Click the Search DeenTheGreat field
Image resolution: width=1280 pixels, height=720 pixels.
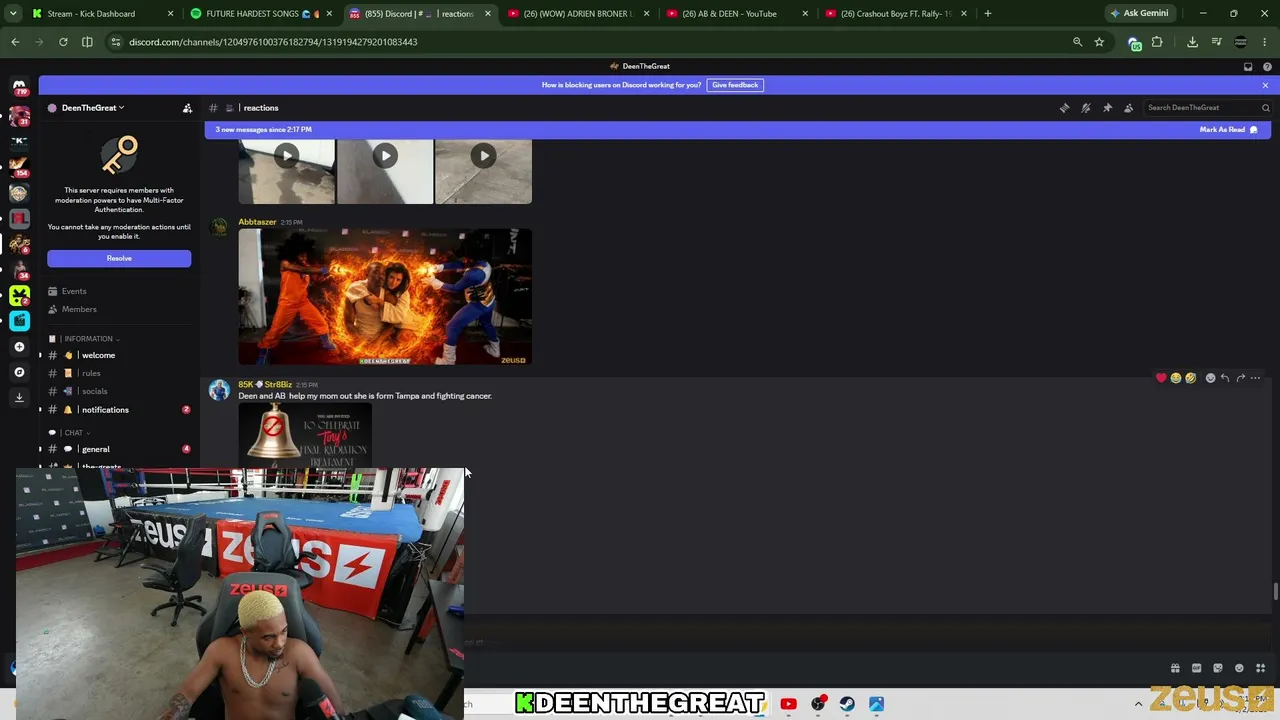(x=1207, y=108)
